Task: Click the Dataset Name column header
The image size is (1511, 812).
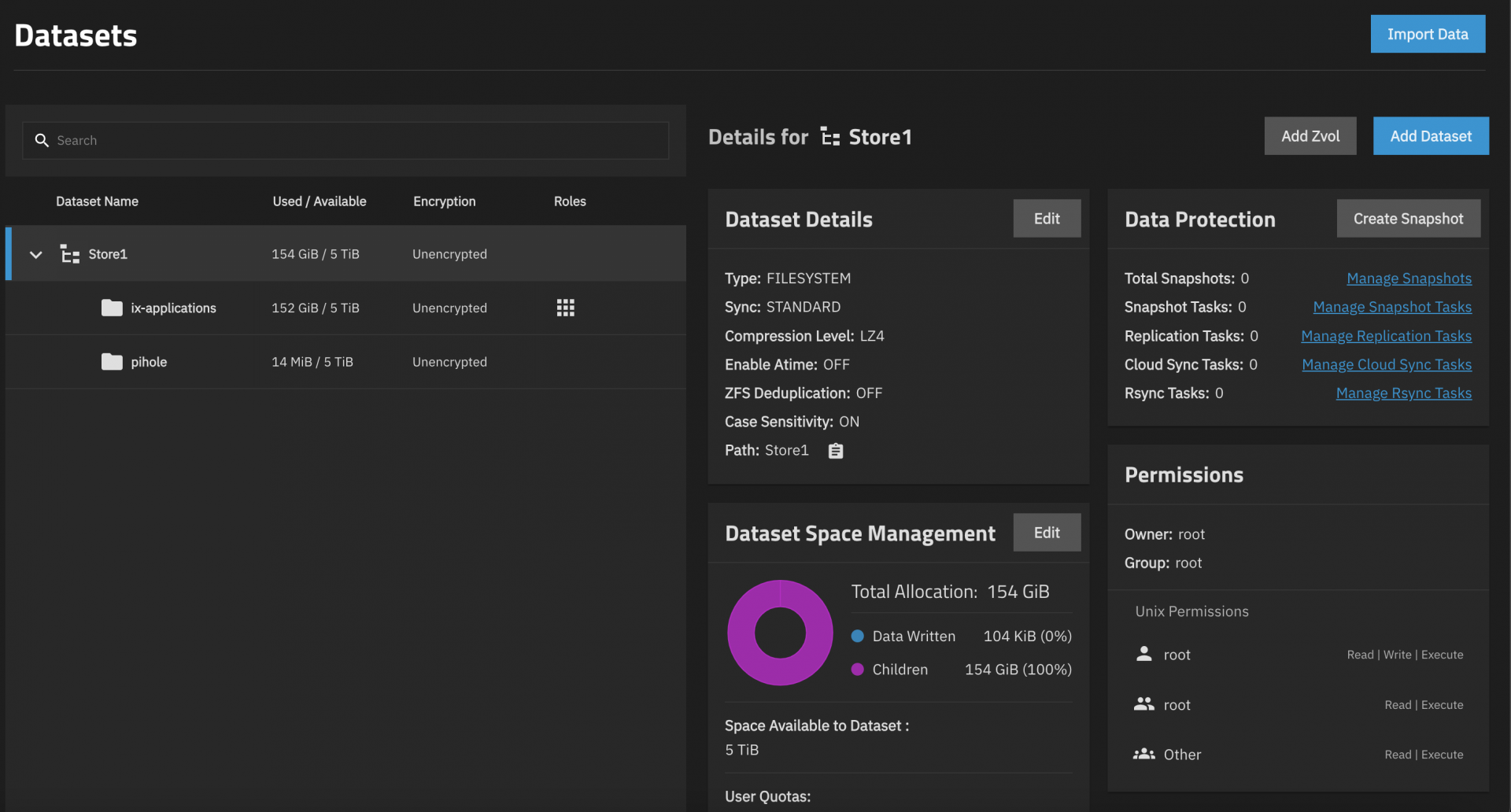Action: coord(97,201)
